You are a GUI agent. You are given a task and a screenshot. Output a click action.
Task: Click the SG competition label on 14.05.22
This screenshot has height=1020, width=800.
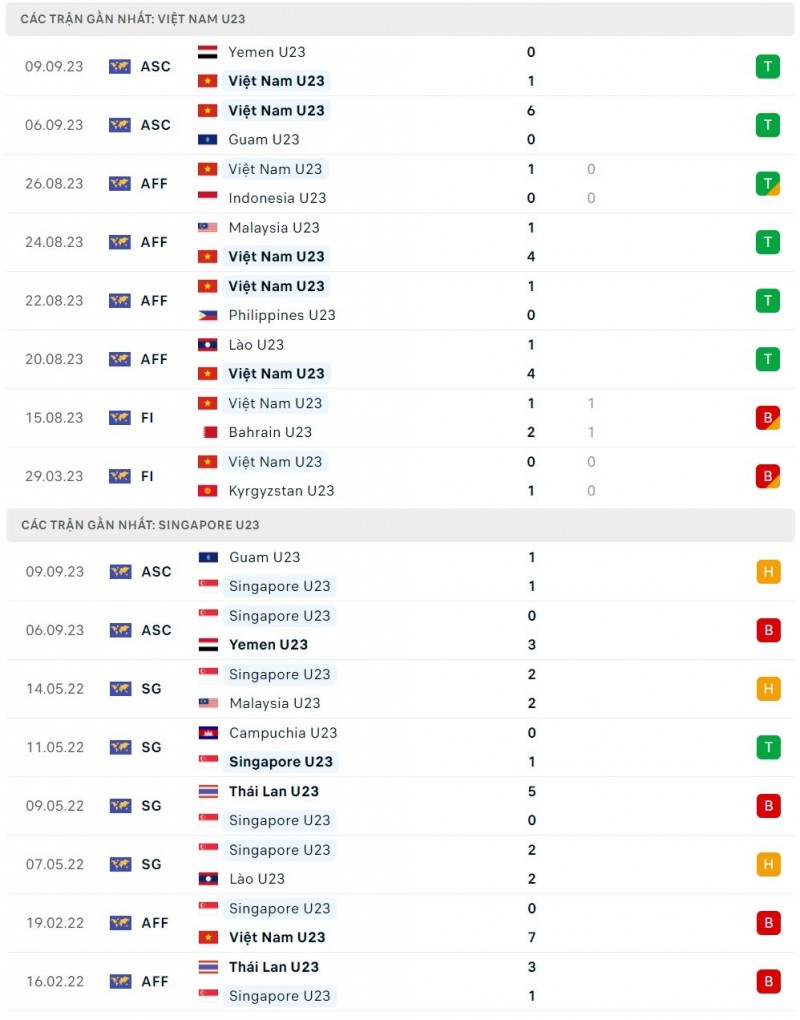click(150, 689)
